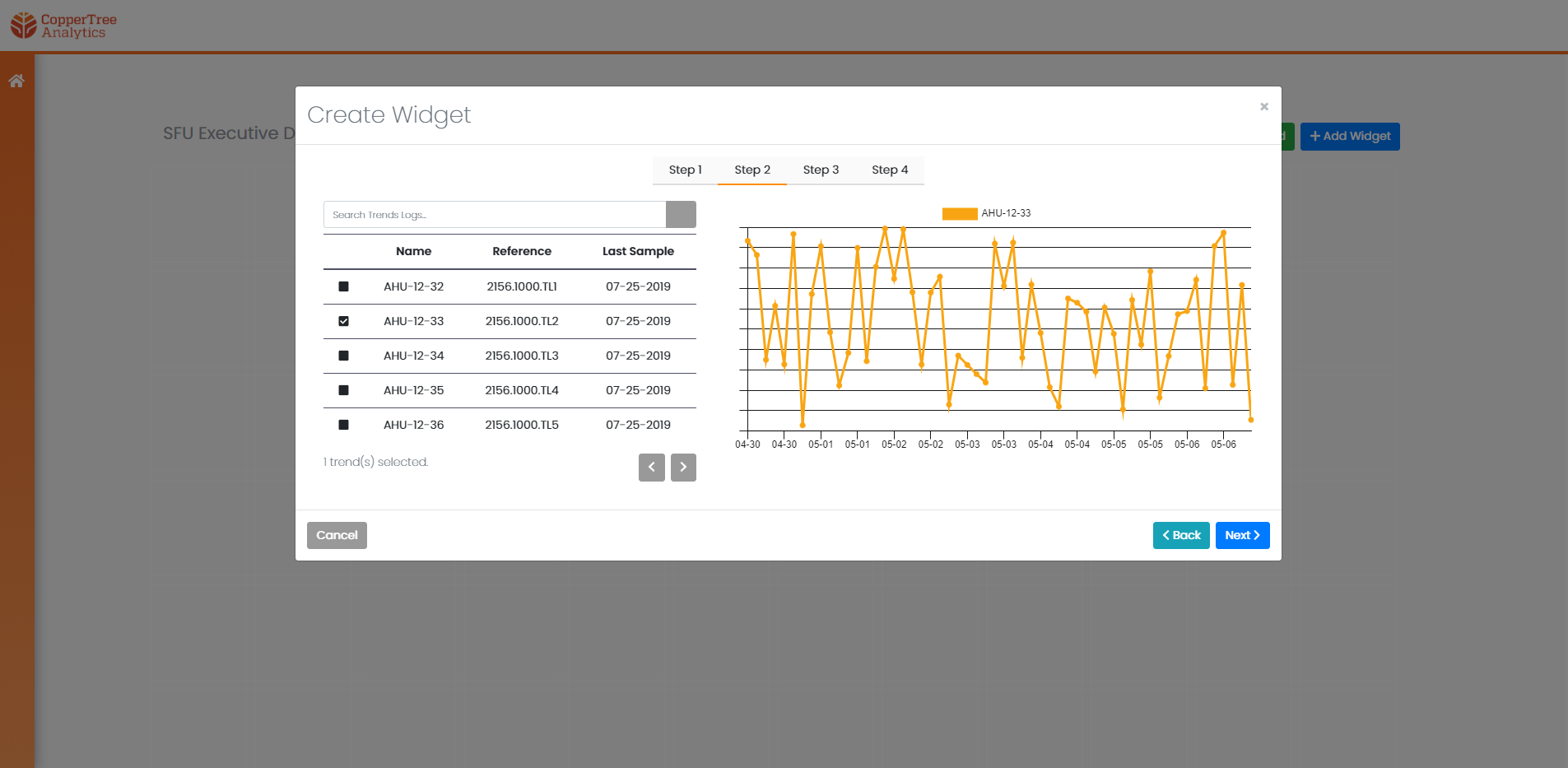Click reference 2156.1000.TL2
Viewport: 1568px width, 768px height.
click(522, 321)
